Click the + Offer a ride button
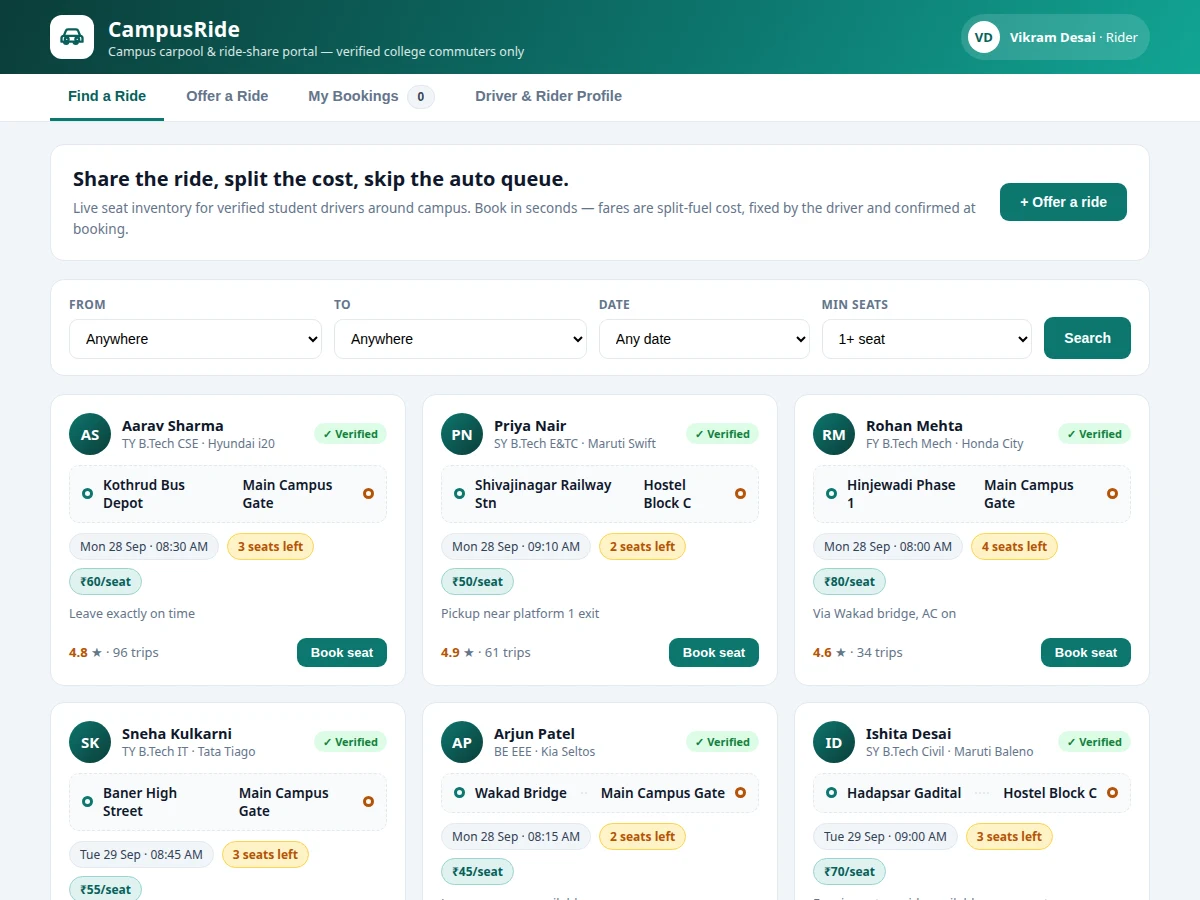 pyautogui.click(x=1063, y=202)
